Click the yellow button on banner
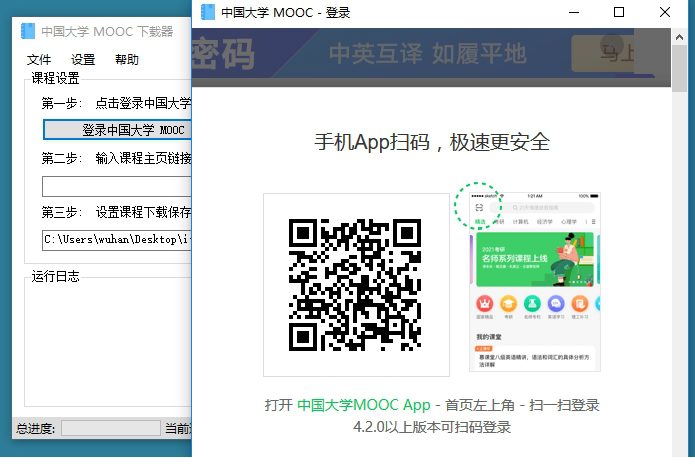This screenshot has width=695, height=475. (x=603, y=54)
